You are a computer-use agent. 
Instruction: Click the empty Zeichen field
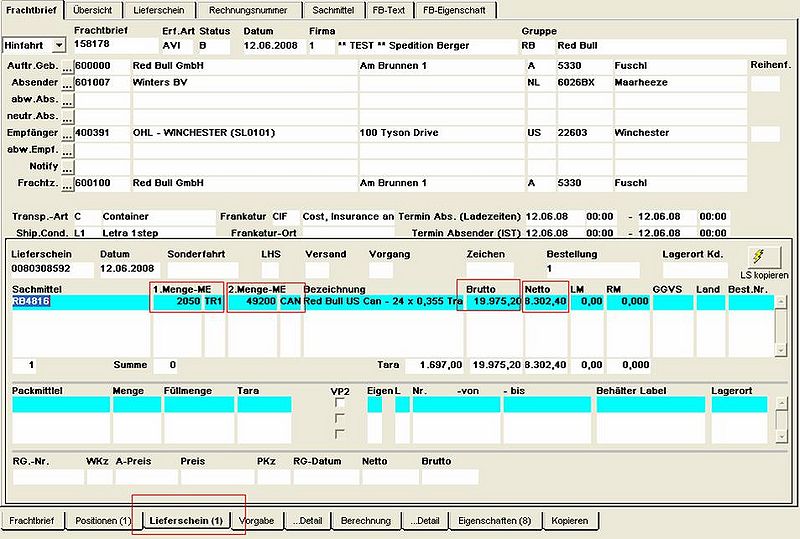(x=490, y=270)
